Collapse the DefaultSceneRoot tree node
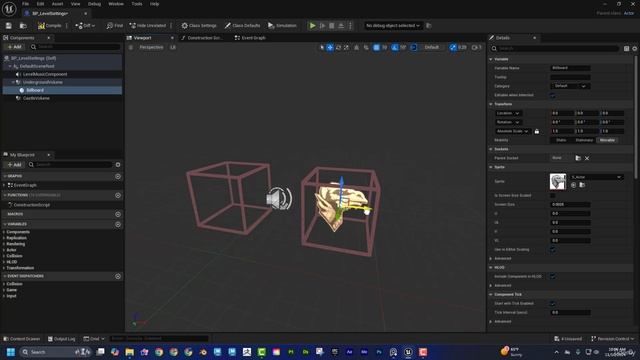Image resolution: width=640 pixels, height=360 pixels. (10, 66)
